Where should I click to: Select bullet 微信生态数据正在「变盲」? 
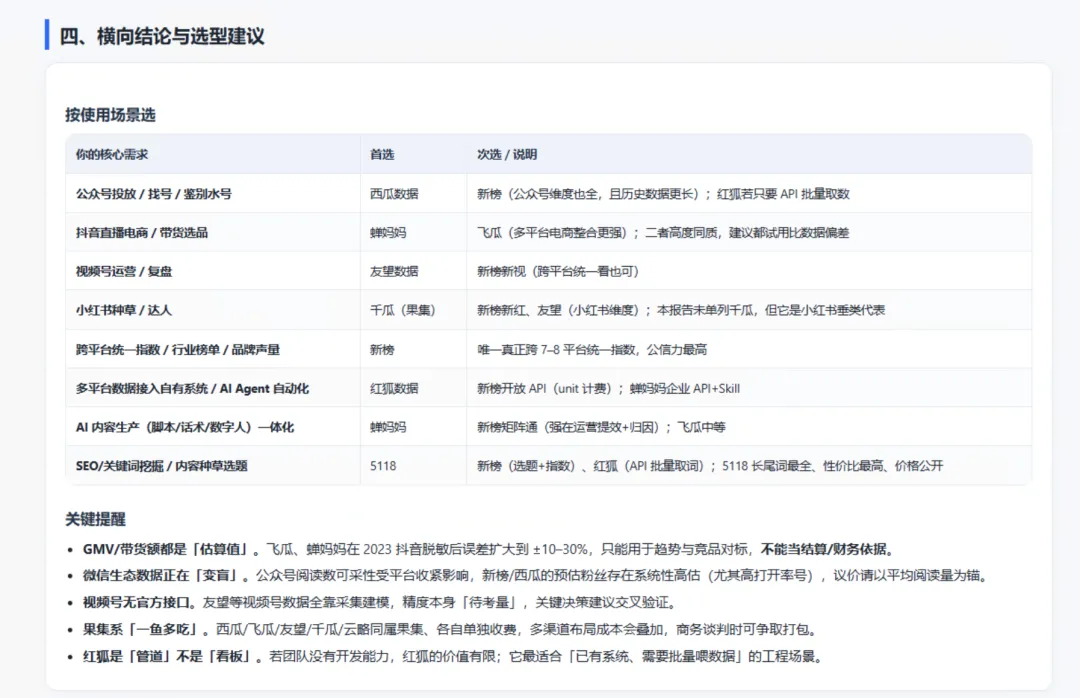coord(535,575)
